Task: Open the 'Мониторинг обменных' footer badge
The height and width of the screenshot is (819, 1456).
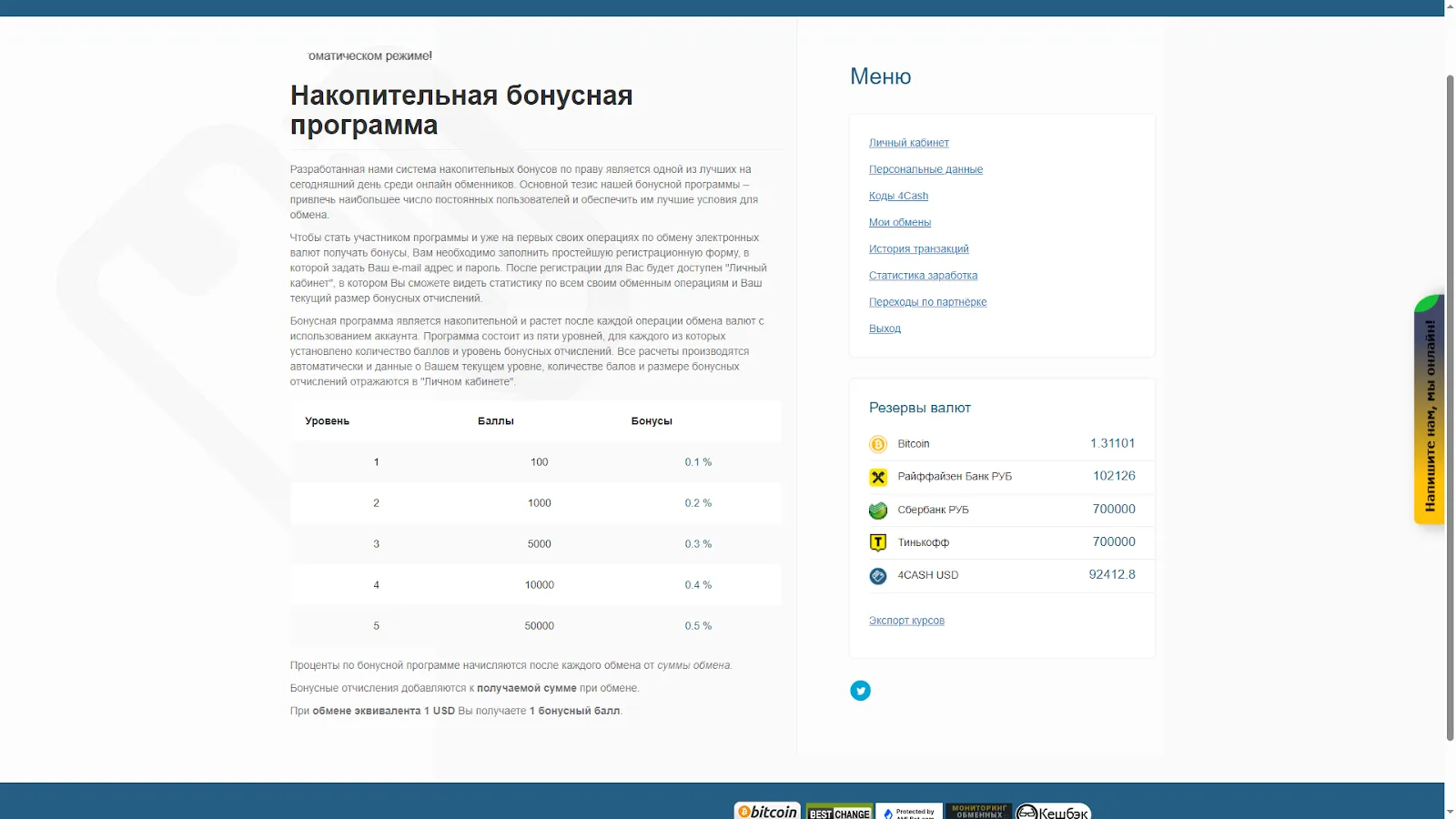Action: click(978, 811)
